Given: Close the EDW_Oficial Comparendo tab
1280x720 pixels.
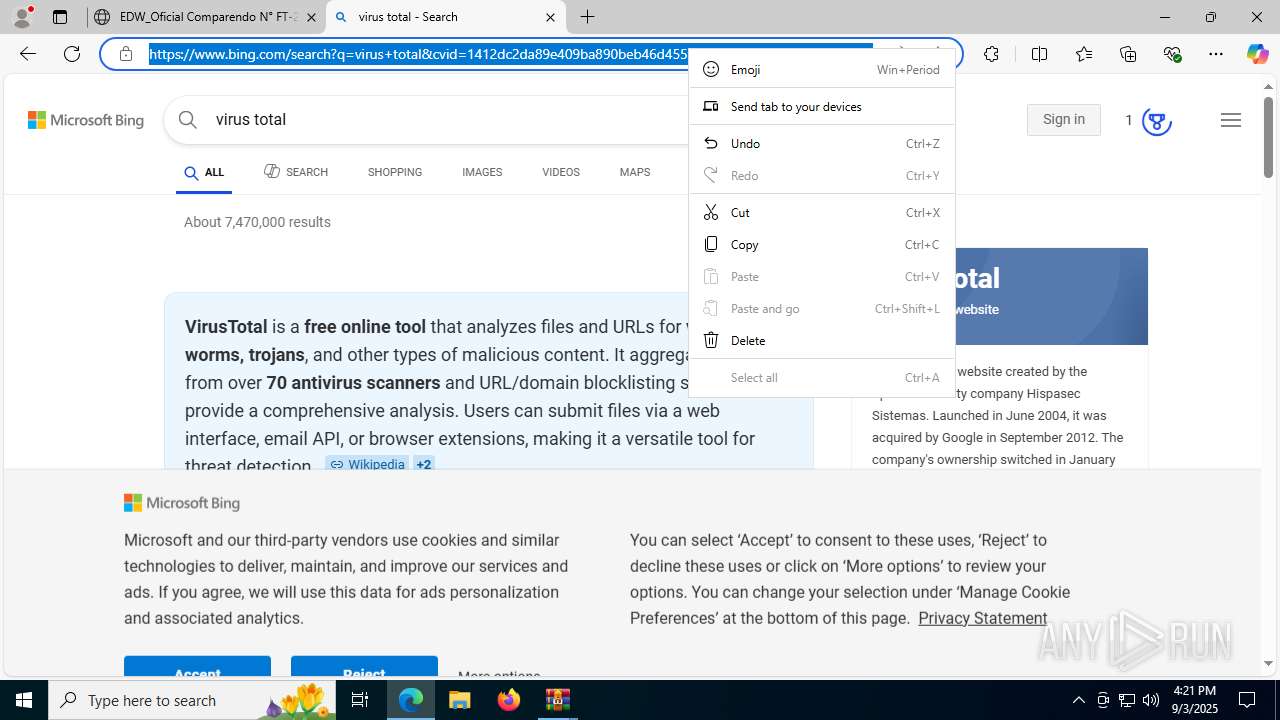Looking at the screenshot, I should [x=311, y=17].
